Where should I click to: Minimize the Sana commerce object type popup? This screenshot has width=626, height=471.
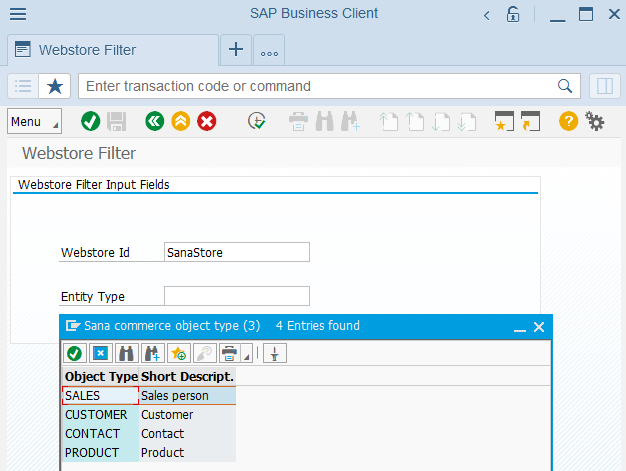tap(519, 328)
